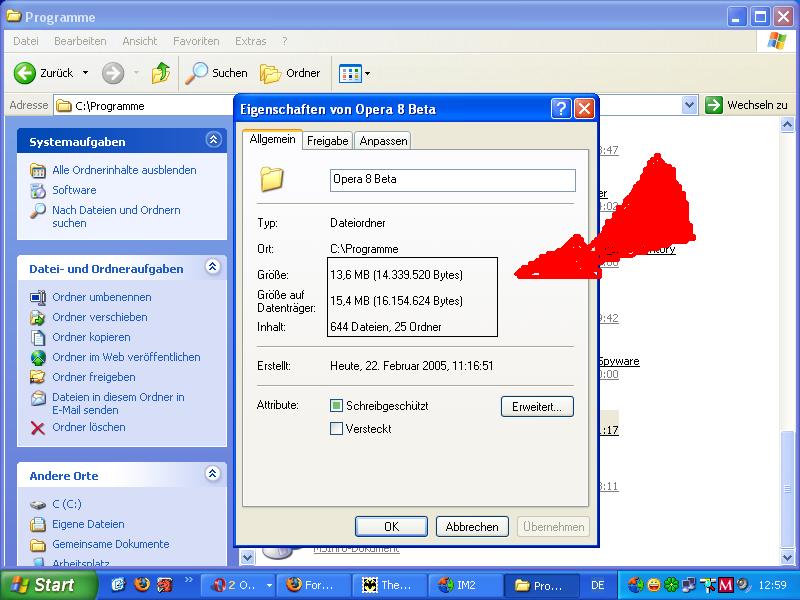800x600 pixels.
Task: Click the yellow smiley tray icon
Action: (654, 585)
